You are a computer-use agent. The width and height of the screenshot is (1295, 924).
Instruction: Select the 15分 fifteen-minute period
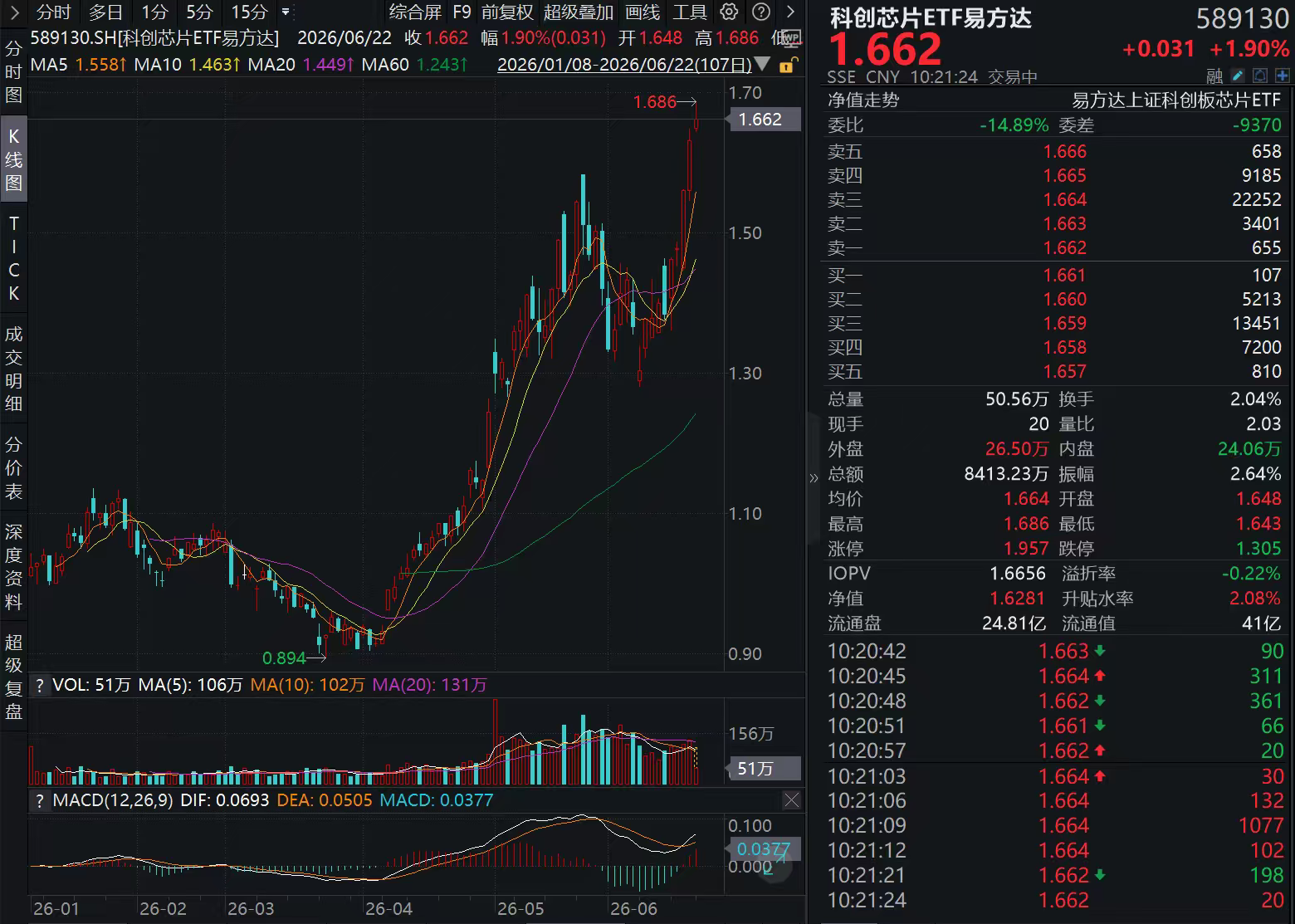pyautogui.click(x=249, y=12)
